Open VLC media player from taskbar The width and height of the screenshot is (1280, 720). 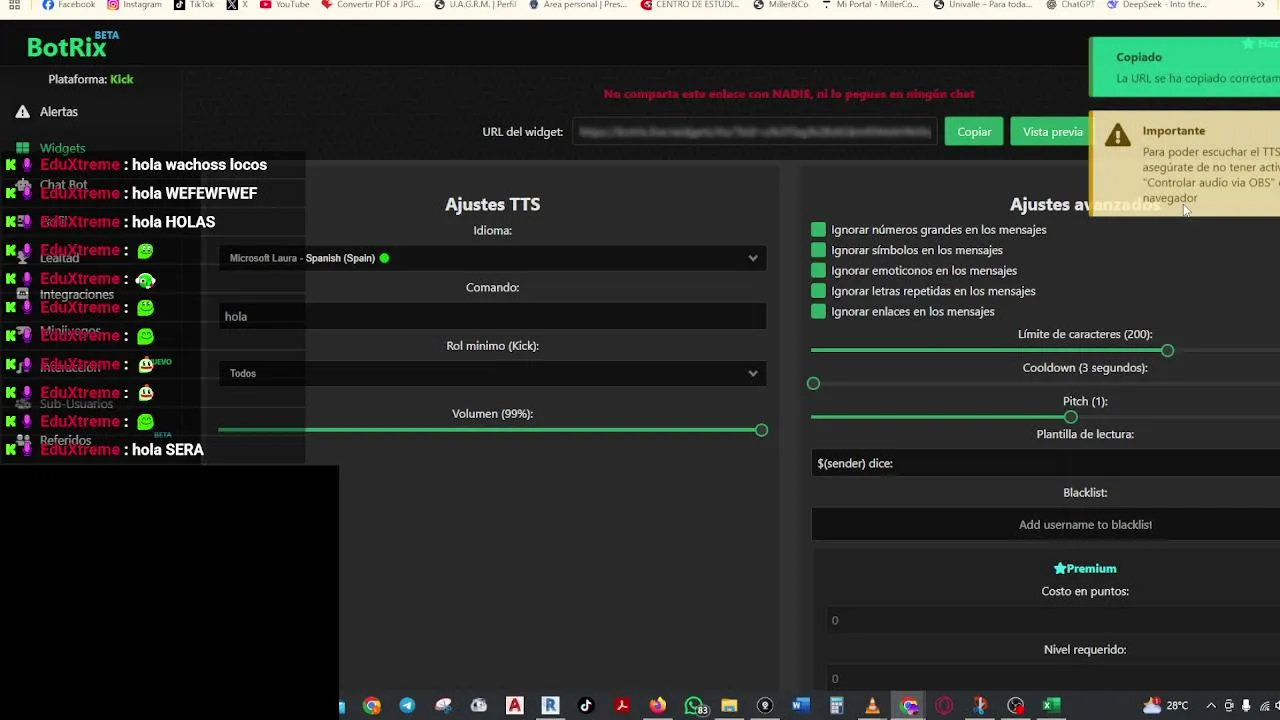[872, 706]
